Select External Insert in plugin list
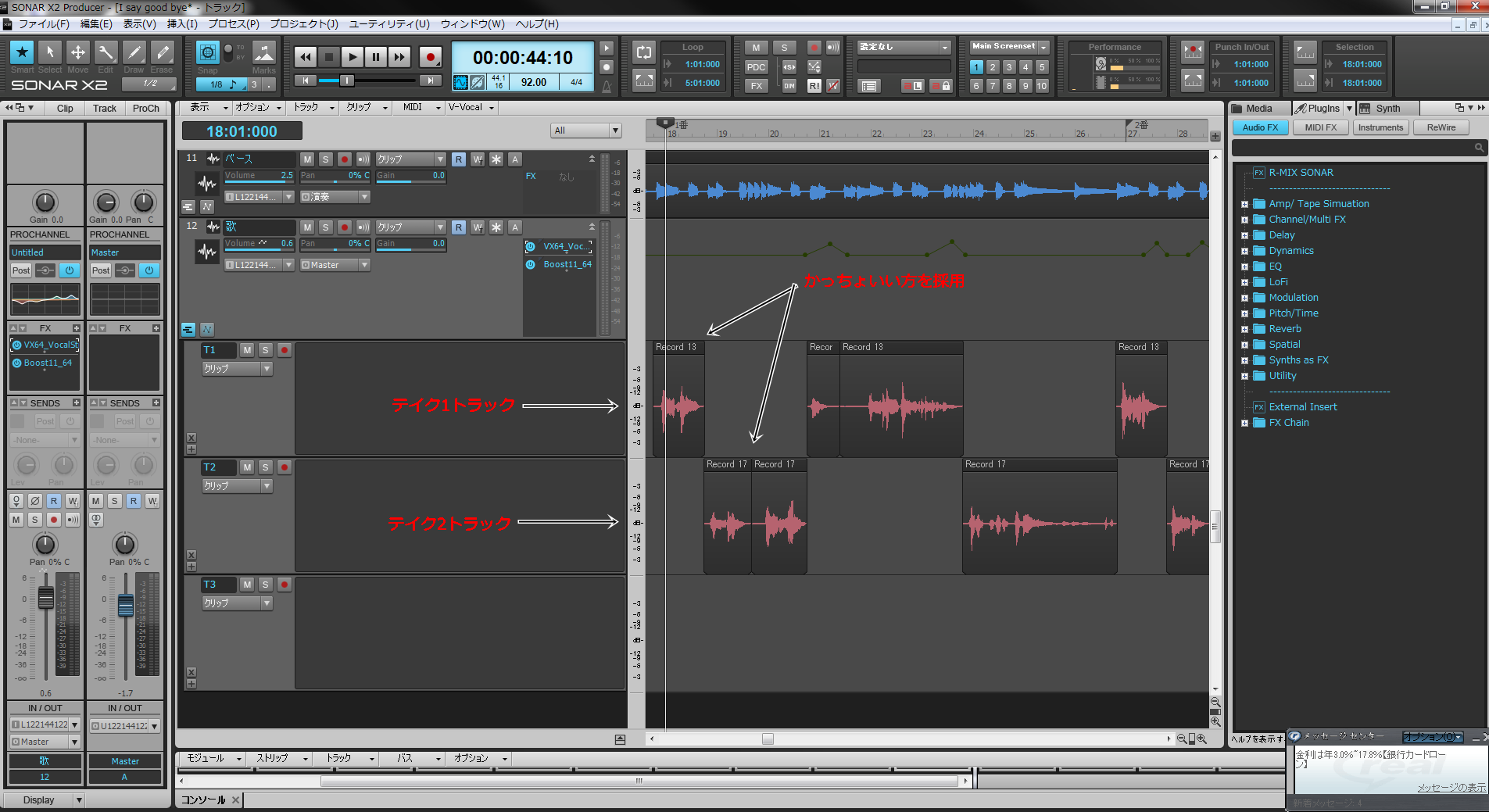 pos(1303,407)
